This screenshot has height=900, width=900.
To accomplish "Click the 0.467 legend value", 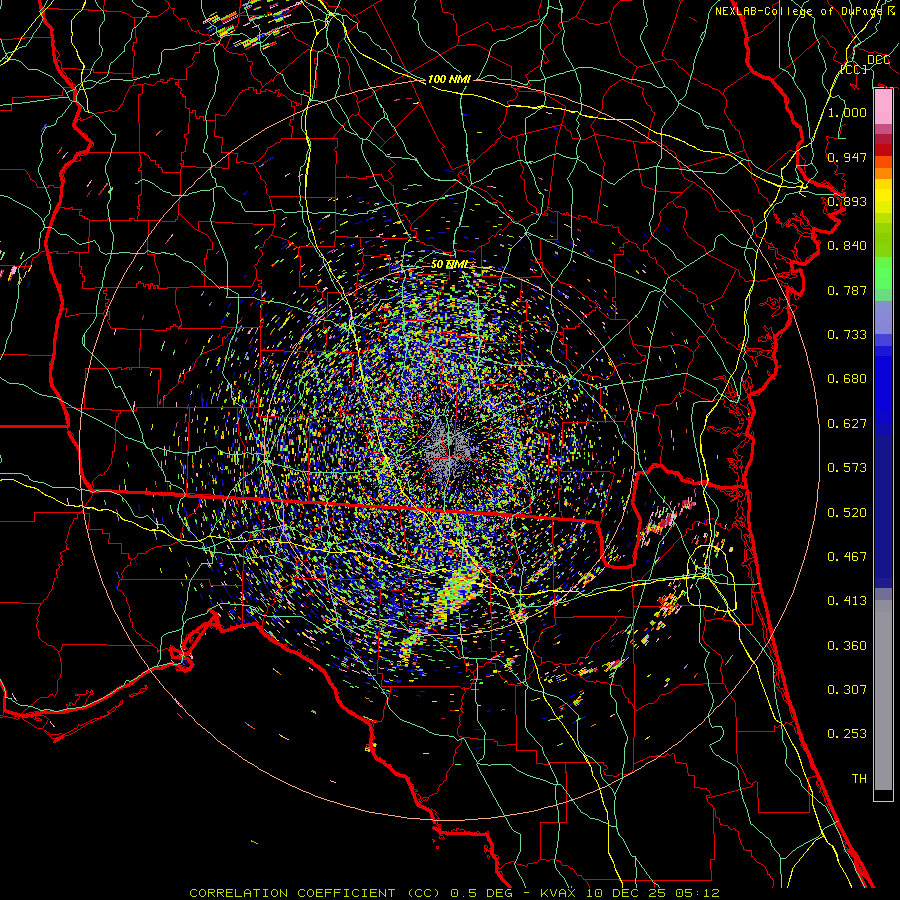I will coord(847,557).
